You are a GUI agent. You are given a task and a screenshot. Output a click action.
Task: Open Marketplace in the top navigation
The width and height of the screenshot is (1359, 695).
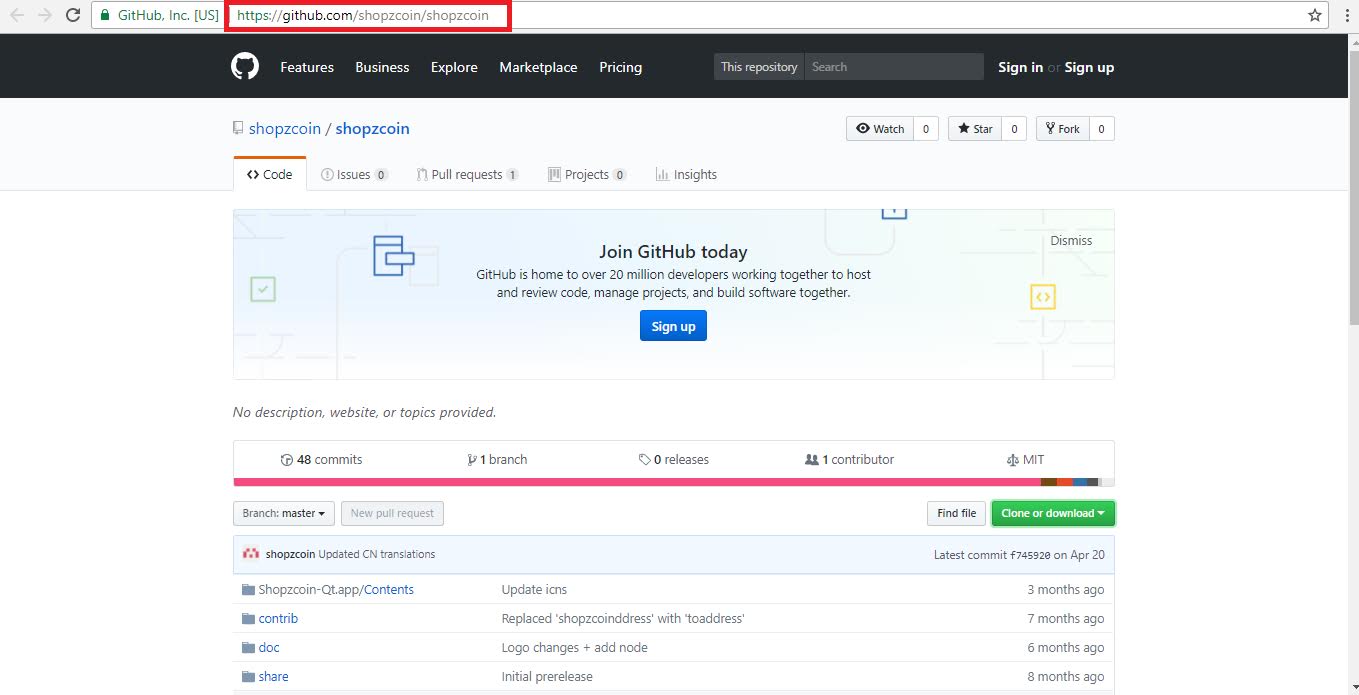(x=538, y=67)
